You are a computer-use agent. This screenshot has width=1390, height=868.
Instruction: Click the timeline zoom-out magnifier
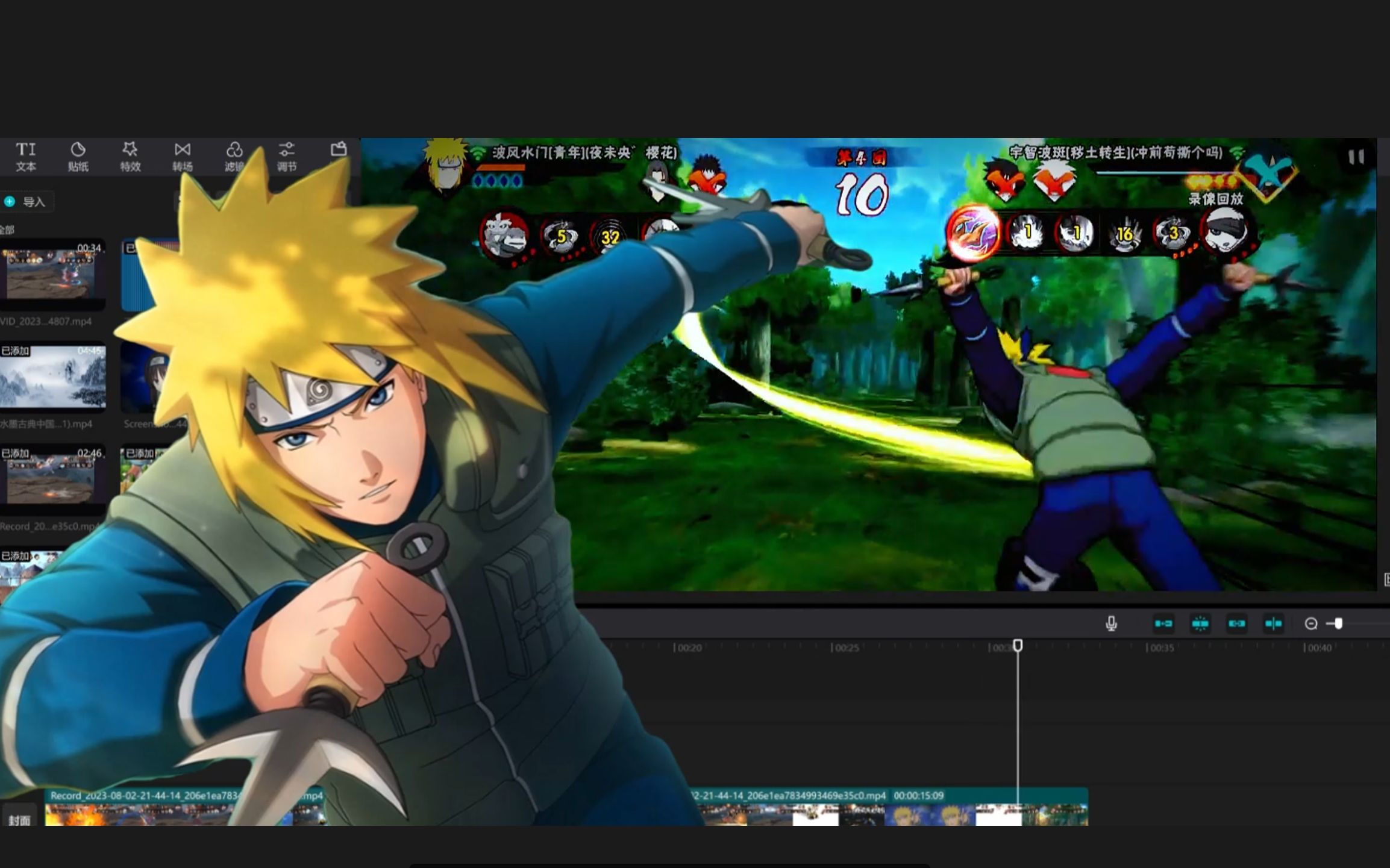pyautogui.click(x=1310, y=624)
